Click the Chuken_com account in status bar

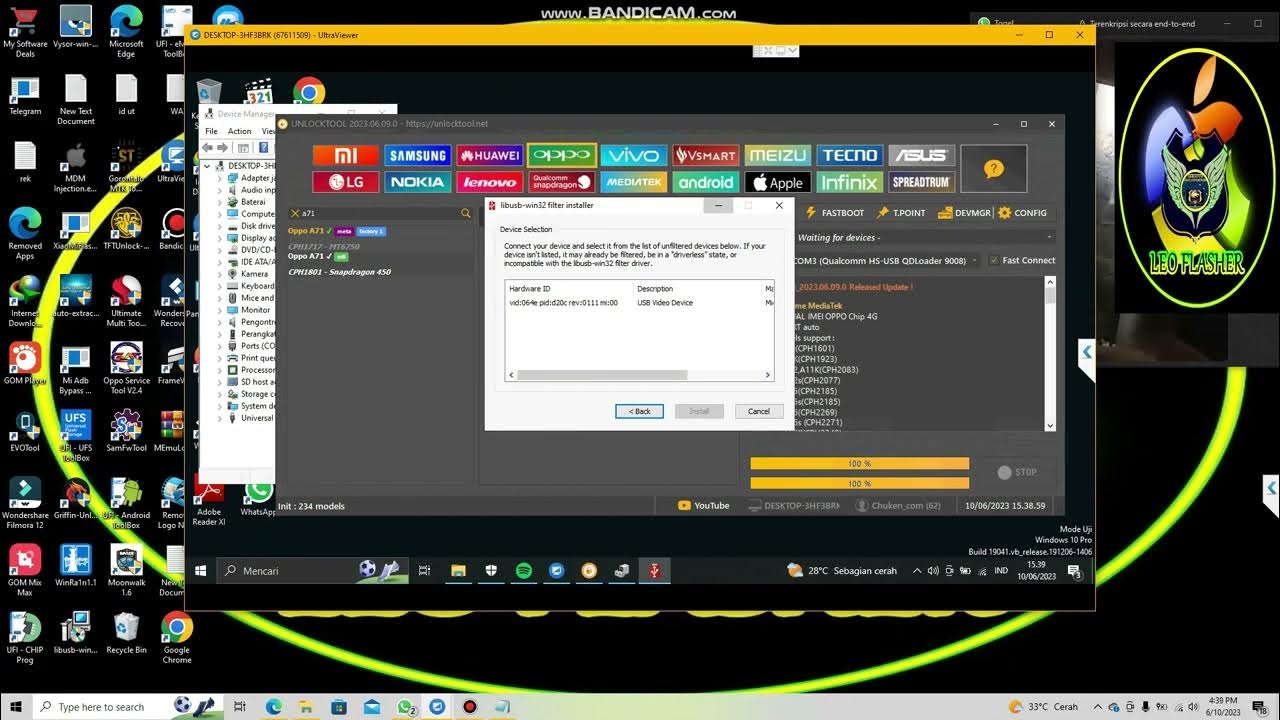[x=898, y=506]
